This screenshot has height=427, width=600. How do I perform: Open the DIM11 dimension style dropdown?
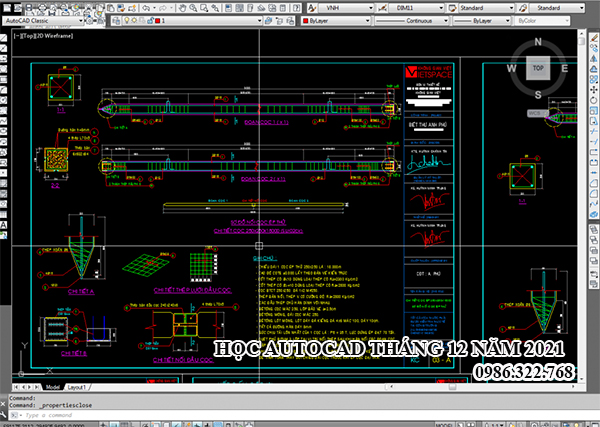point(441,8)
